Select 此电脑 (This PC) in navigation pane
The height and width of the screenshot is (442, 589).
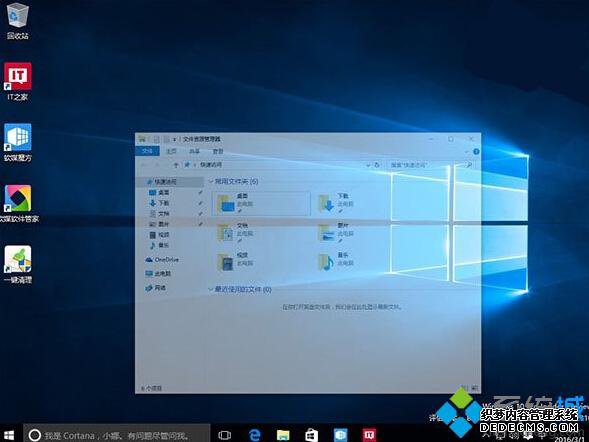(x=158, y=274)
